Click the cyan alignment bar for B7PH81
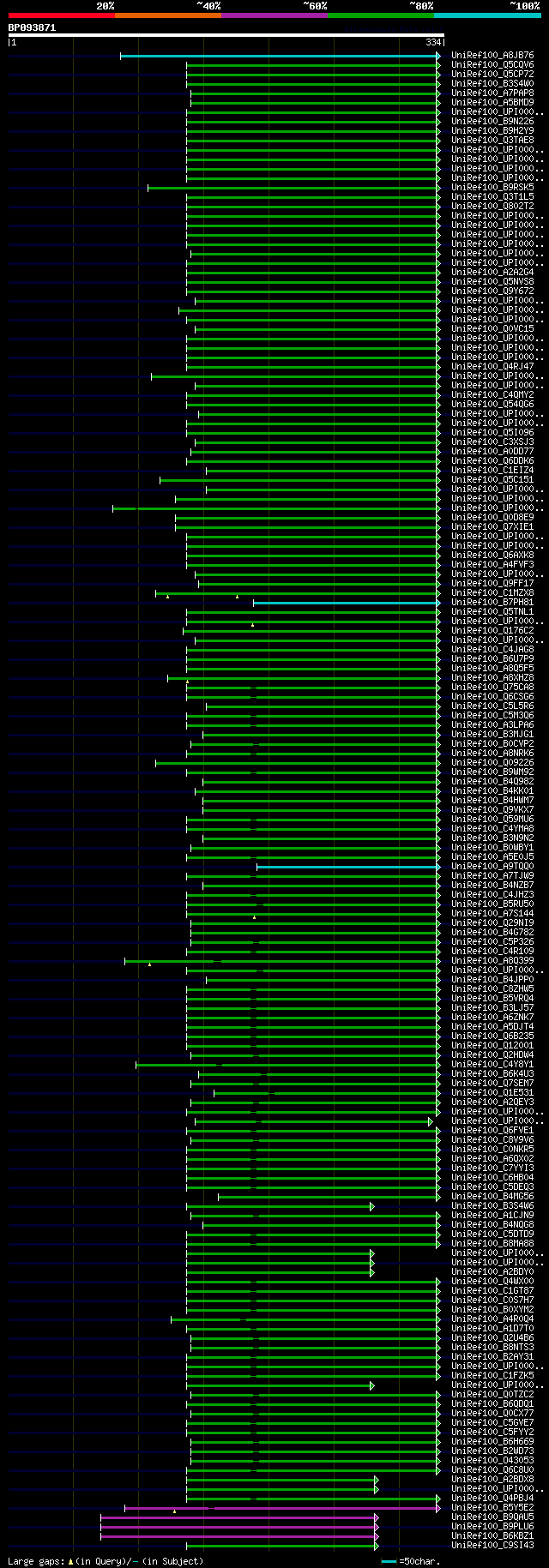Viewport: 549px width, 1568px height. (347, 603)
